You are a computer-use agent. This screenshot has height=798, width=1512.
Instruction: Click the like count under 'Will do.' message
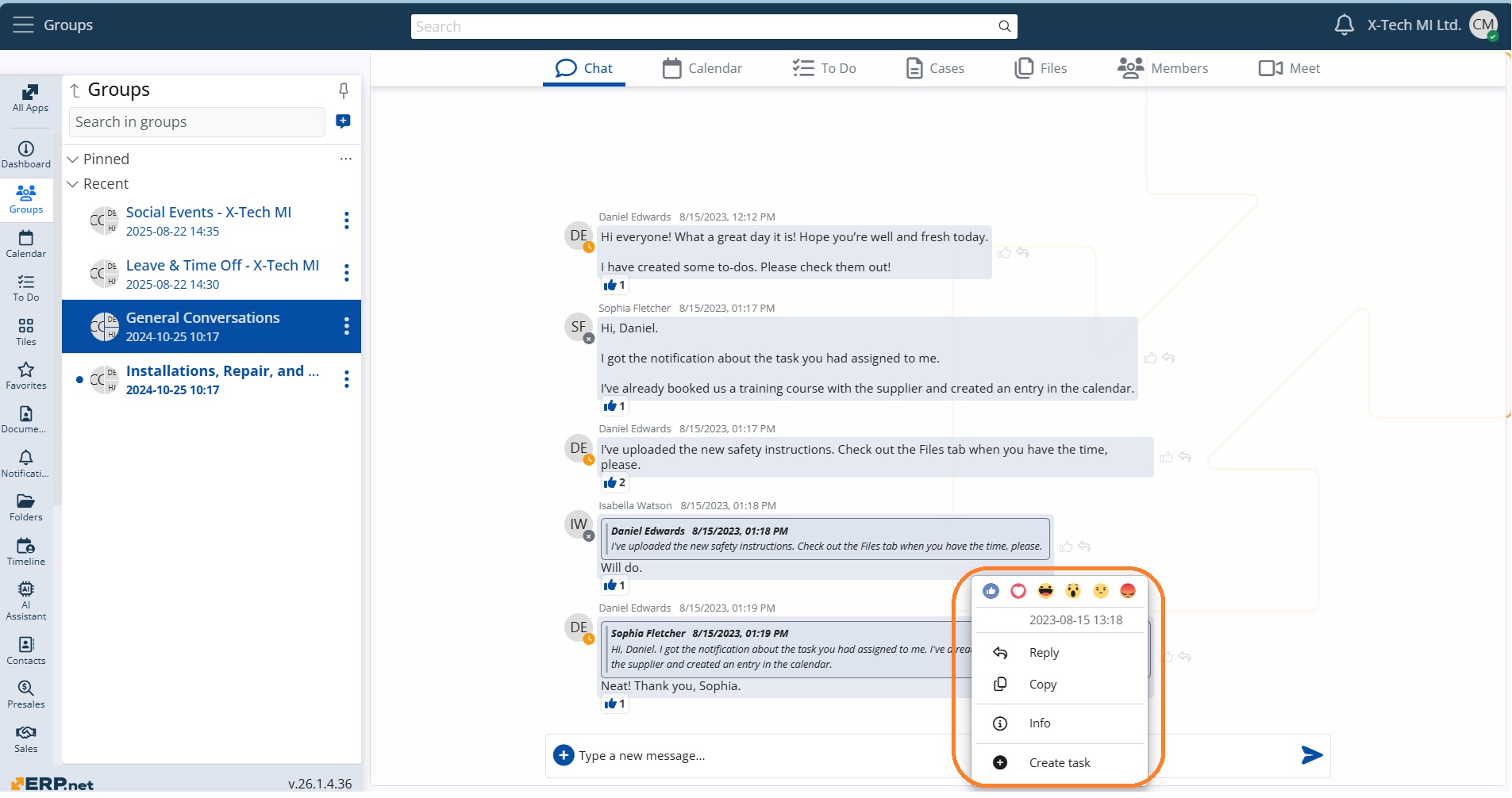click(x=614, y=585)
